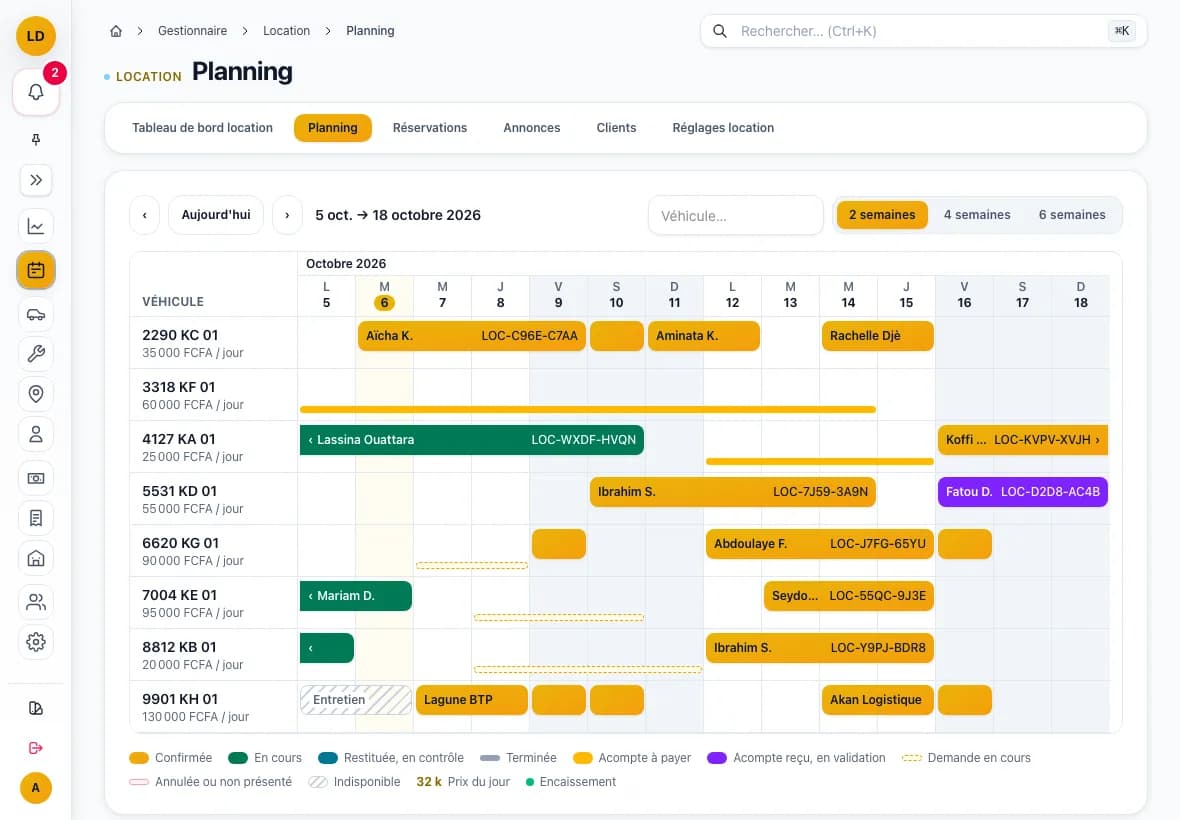Image resolution: width=1180 pixels, height=820 pixels.
Task: Open the map pin location icon
Action: pyautogui.click(x=35, y=393)
